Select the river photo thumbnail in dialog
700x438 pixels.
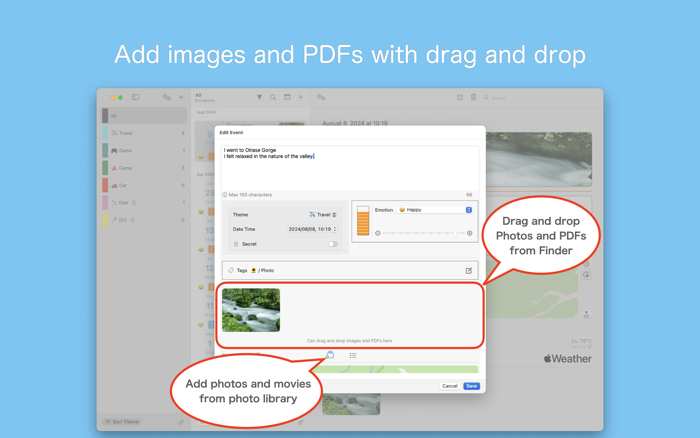(x=251, y=310)
